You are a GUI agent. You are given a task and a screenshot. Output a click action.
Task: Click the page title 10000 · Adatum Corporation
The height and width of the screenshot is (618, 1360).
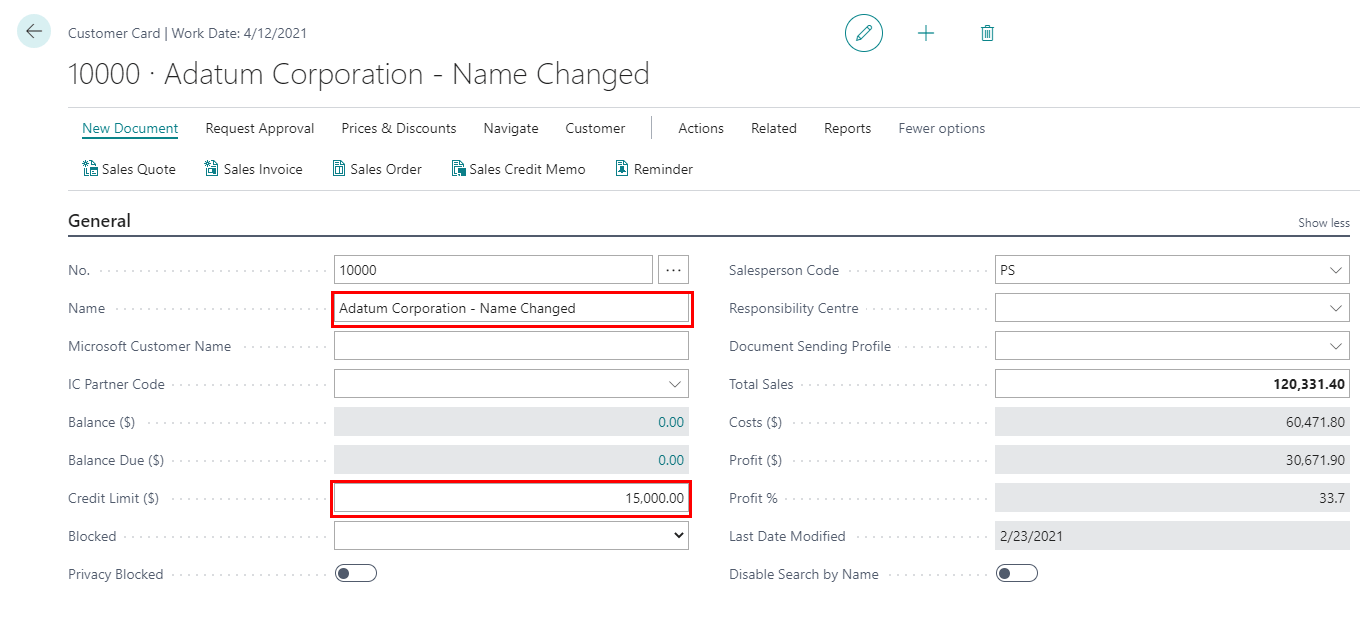pyautogui.click(x=359, y=74)
